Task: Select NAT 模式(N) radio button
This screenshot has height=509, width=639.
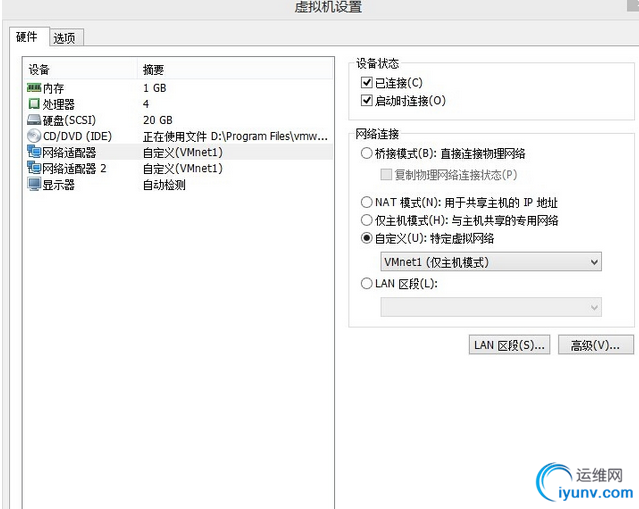Action: pyautogui.click(x=366, y=202)
